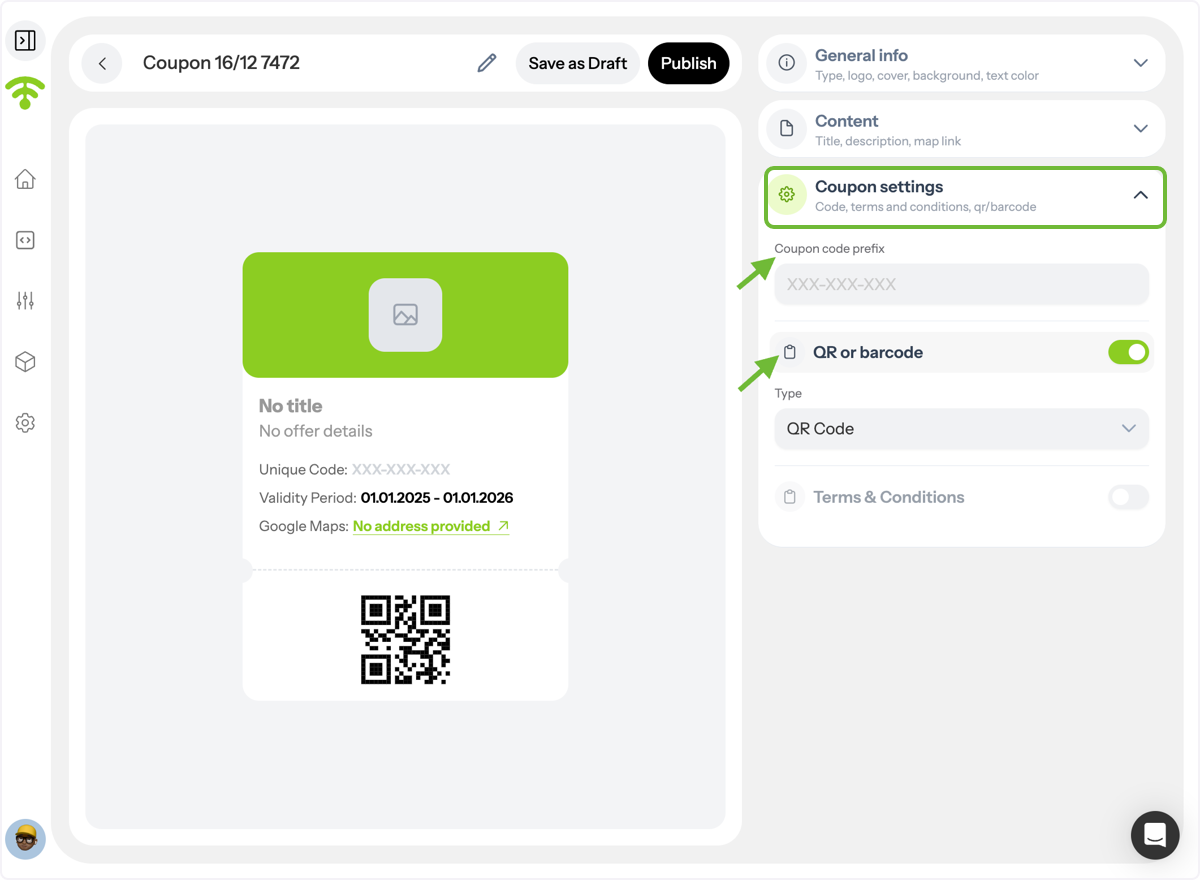Click the Coupon settings panel header

[x=965, y=197]
